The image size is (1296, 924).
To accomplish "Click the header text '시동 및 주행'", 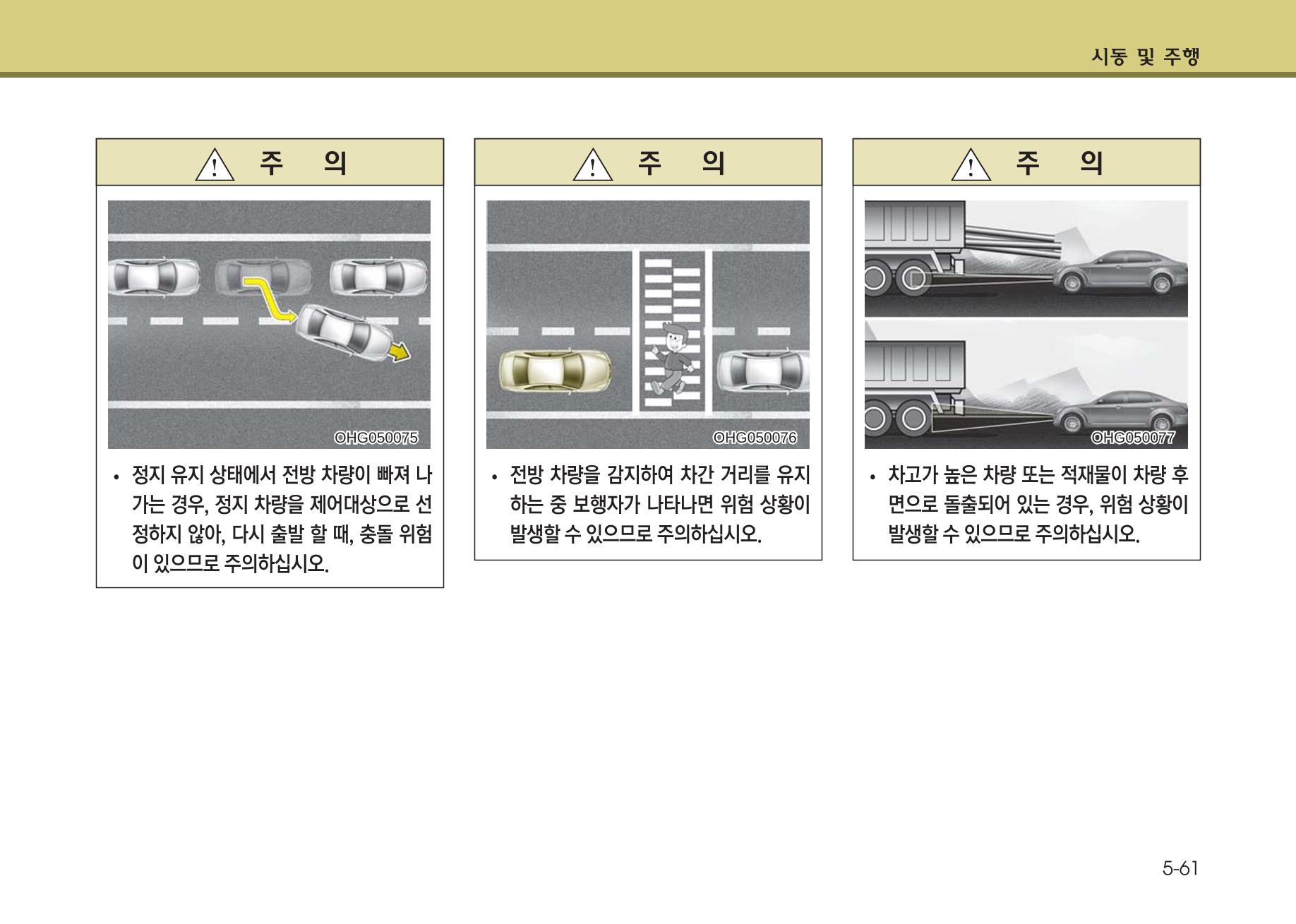I will tap(1145, 56).
